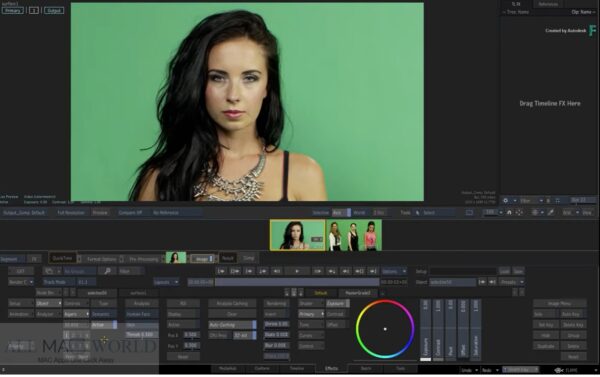Click the center-view crosshair icon

[519, 212]
